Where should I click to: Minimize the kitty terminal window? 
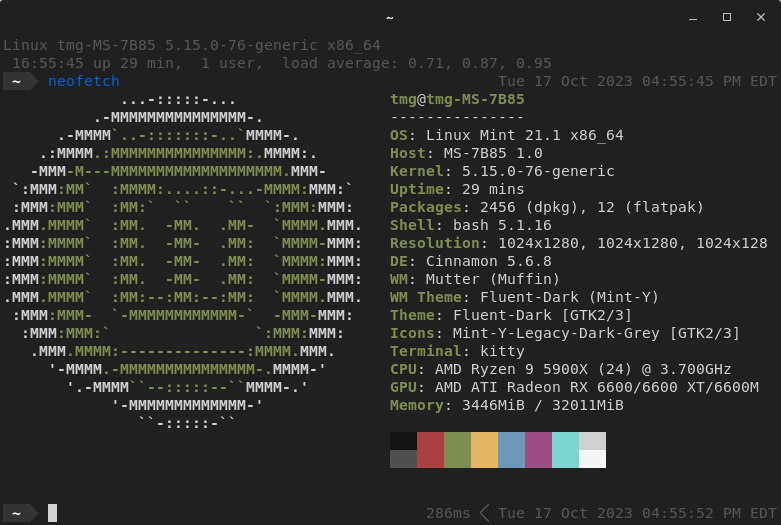(x=693, y=18)
